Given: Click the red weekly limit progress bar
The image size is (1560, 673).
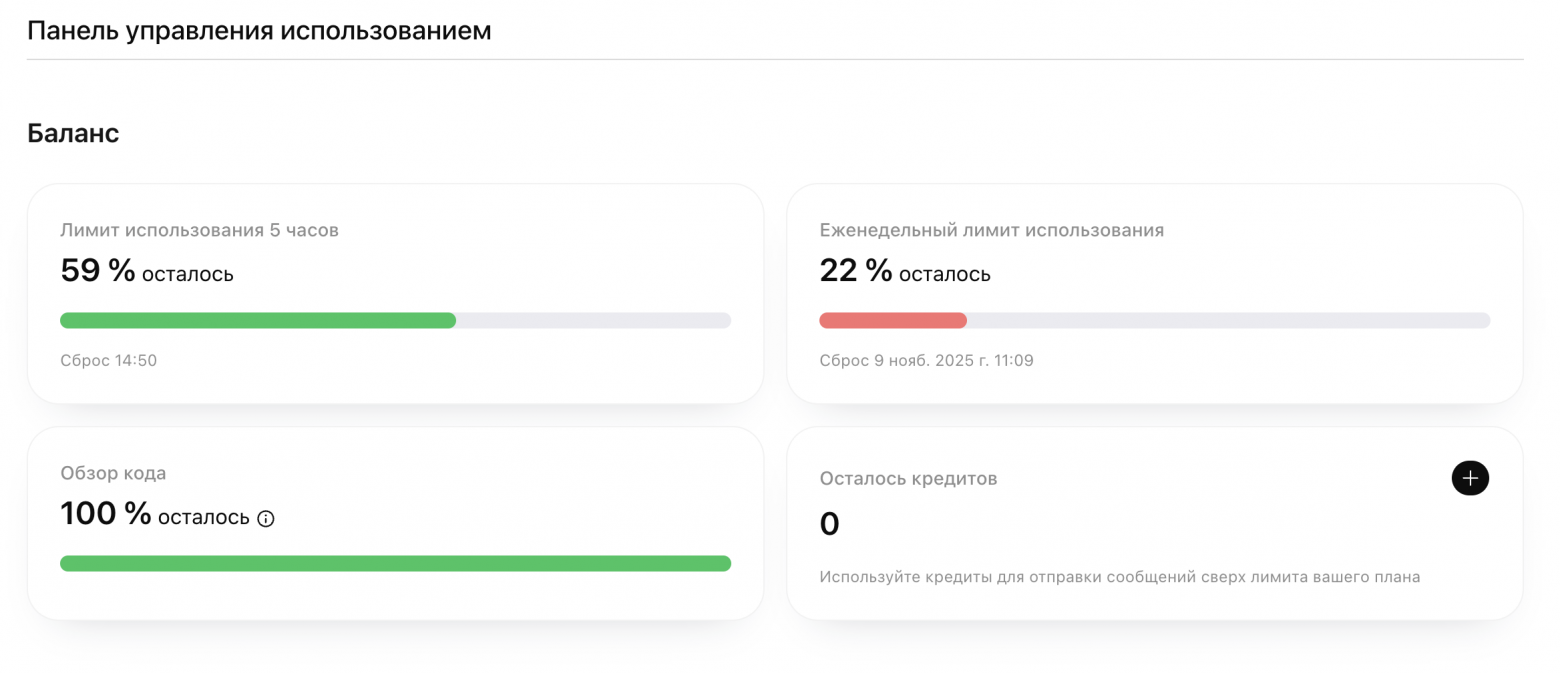Looking at the screenshot, I should pos(893,320).
